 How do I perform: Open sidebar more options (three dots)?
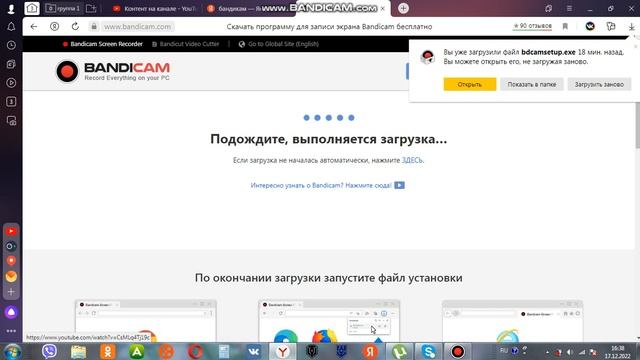coord(11,331)
